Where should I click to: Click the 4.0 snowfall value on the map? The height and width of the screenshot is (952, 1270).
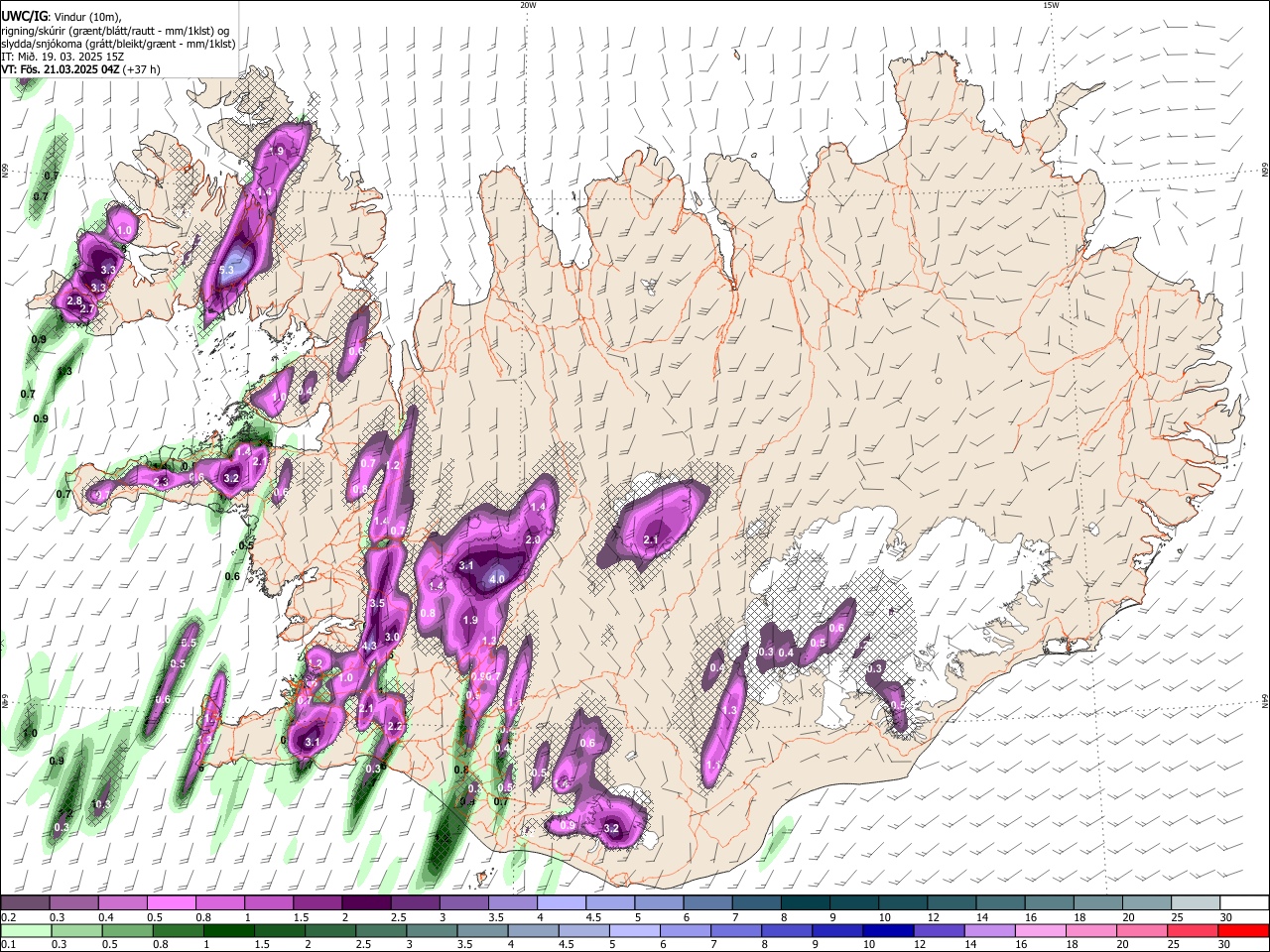497,578
